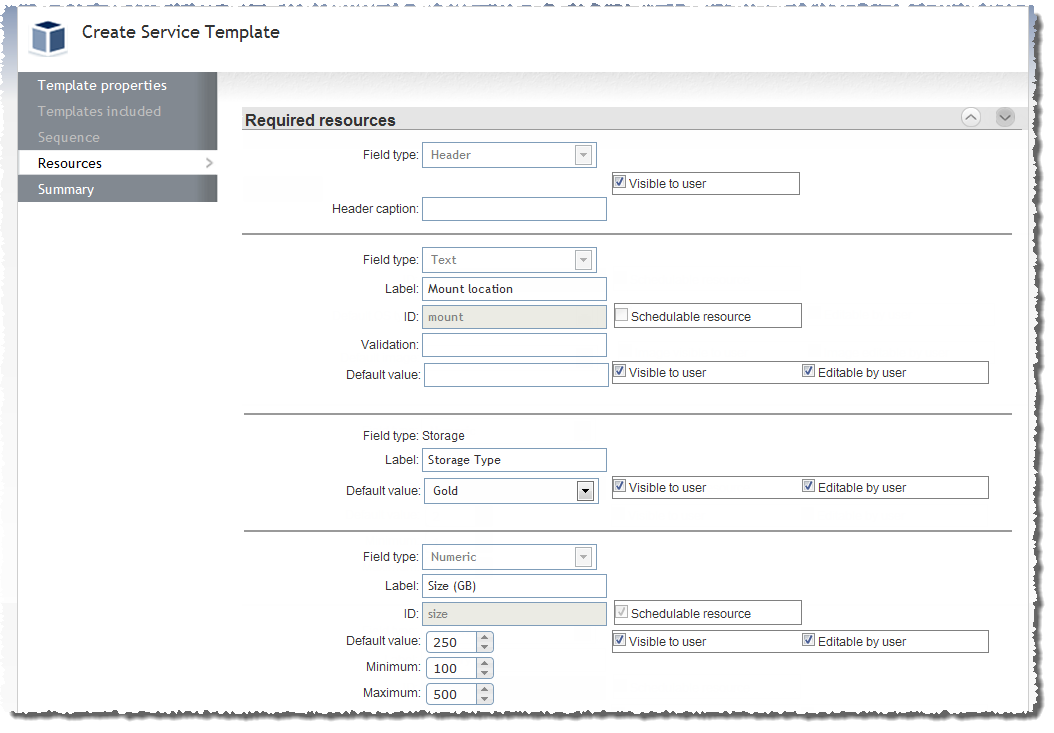Select the Resources step
Viewport: 1054px width, 733px height.
click(x=118, y=163)
